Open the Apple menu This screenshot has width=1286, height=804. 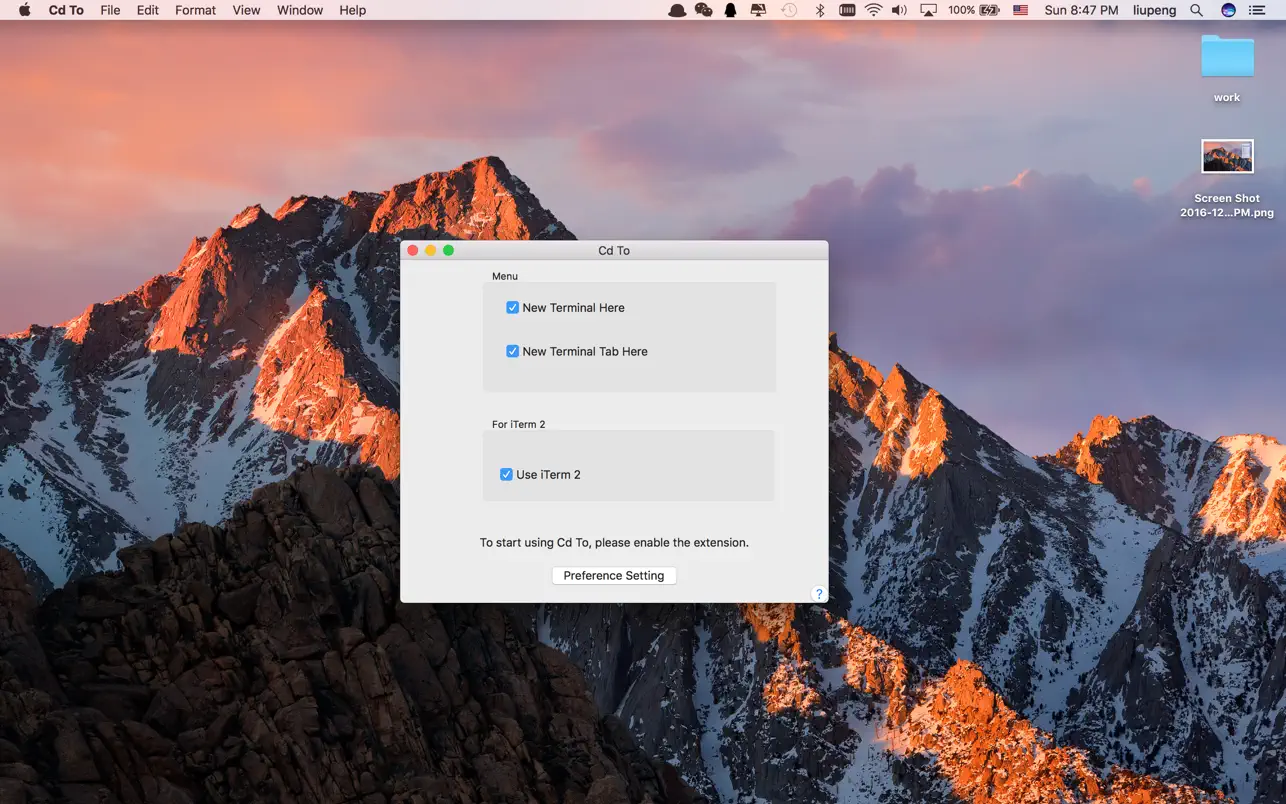point(25,10)
